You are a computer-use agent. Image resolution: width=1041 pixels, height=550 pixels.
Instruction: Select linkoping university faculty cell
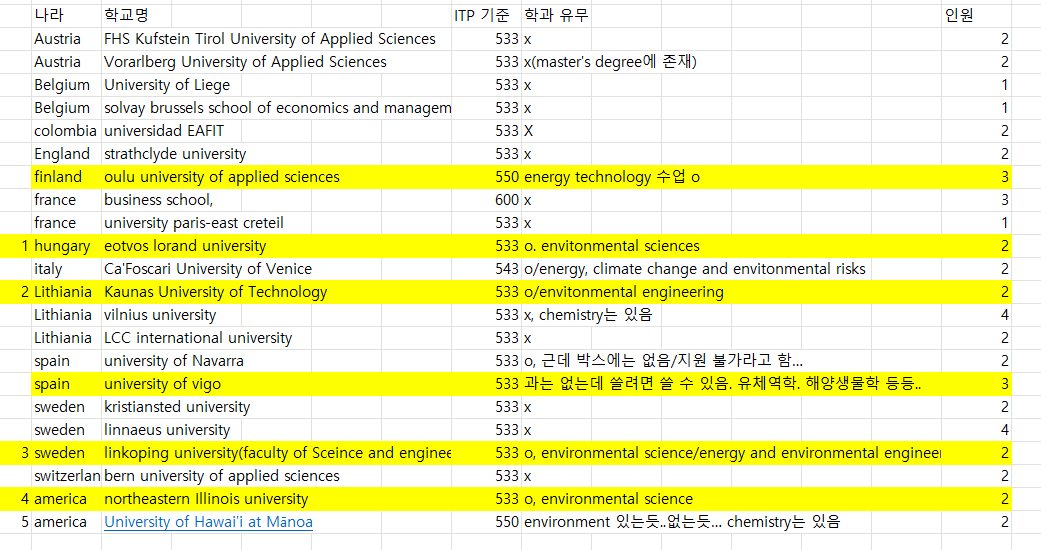pyautogui.click(x=278, y=453)
